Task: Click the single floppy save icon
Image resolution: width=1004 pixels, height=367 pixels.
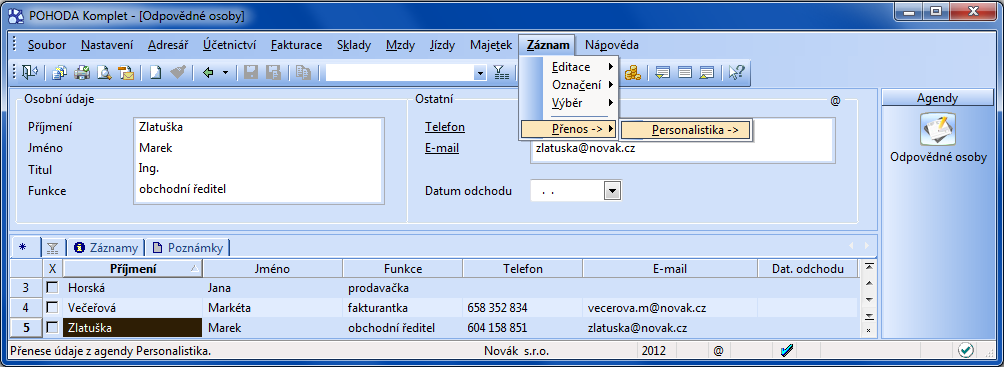Action: (251, 72)
